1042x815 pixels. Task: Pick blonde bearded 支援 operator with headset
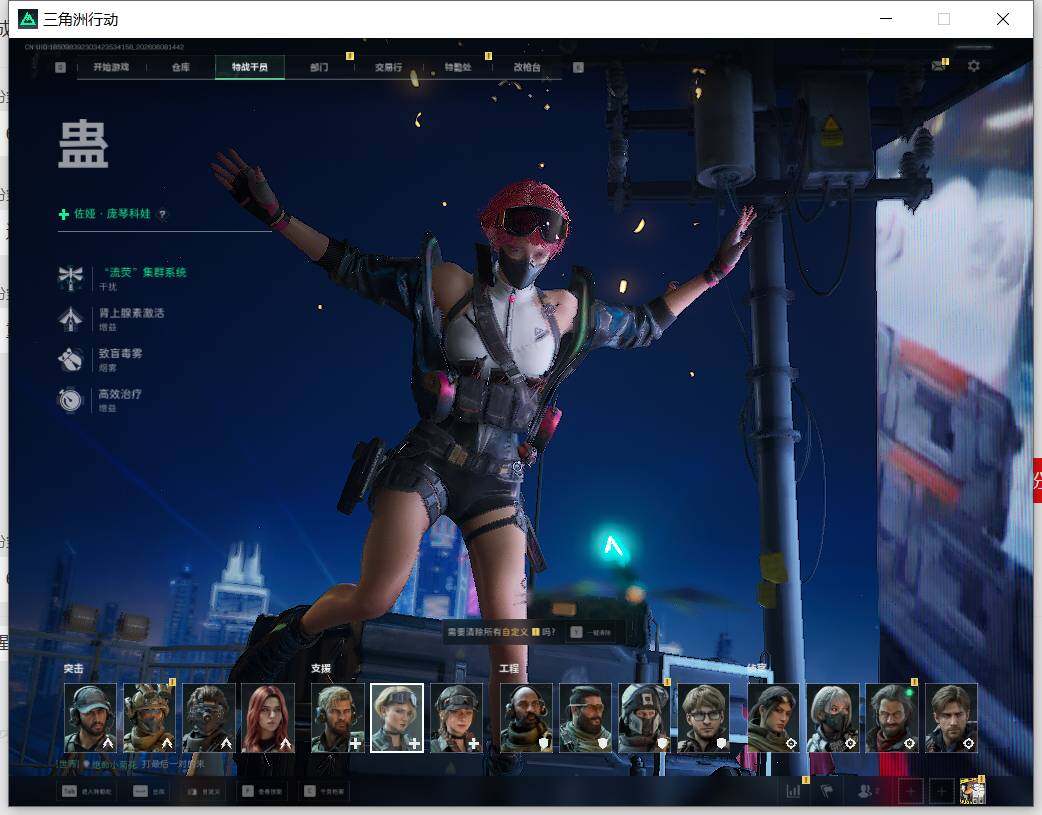tap(338, 718)
